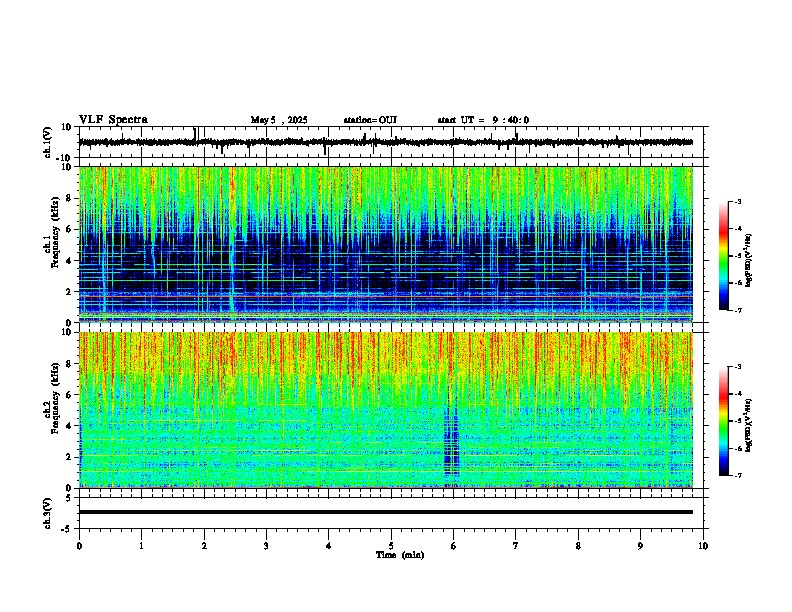792x612 pixels.
Task: Click the 'Time (min)' axis label
Action: point(400,555)
